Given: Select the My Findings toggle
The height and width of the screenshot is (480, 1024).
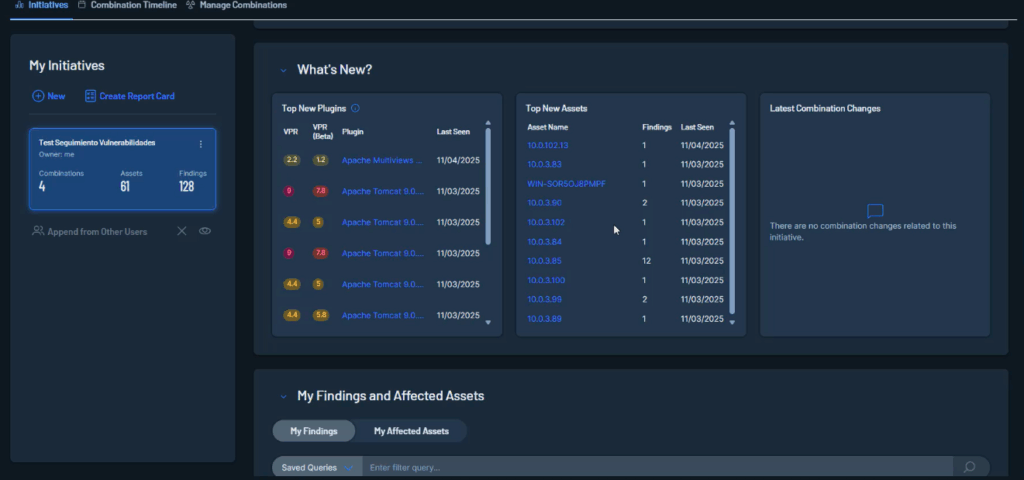Looking at the screenshot, I should (x=314, y=431).
